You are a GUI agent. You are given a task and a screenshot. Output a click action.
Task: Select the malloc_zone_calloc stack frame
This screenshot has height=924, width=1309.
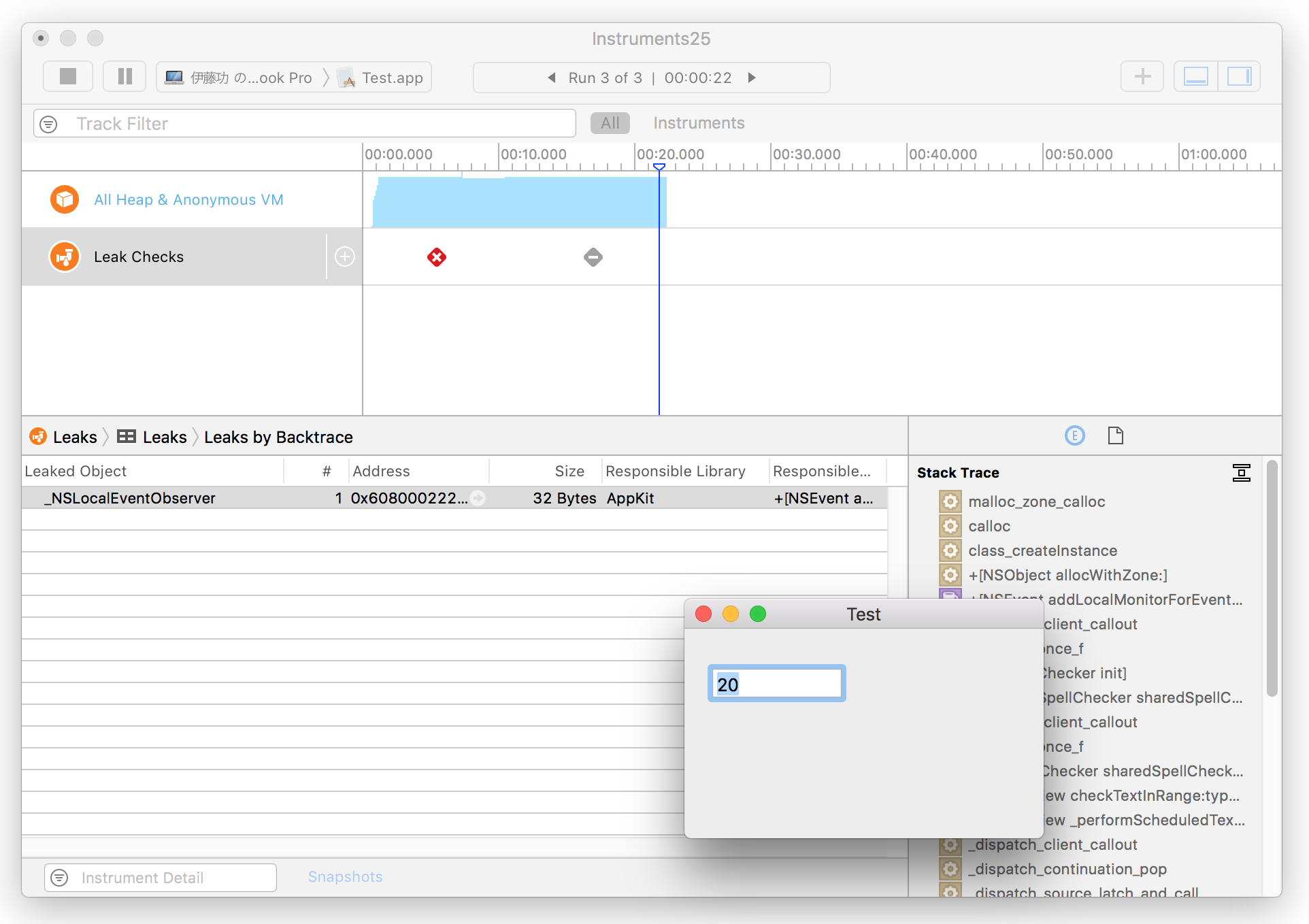[1036, 501]
